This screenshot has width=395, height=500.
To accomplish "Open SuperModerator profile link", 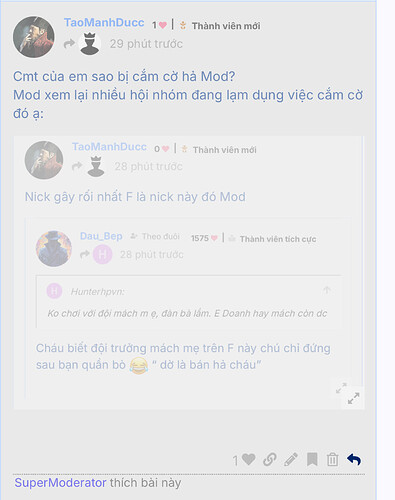I will click(60, 483).
